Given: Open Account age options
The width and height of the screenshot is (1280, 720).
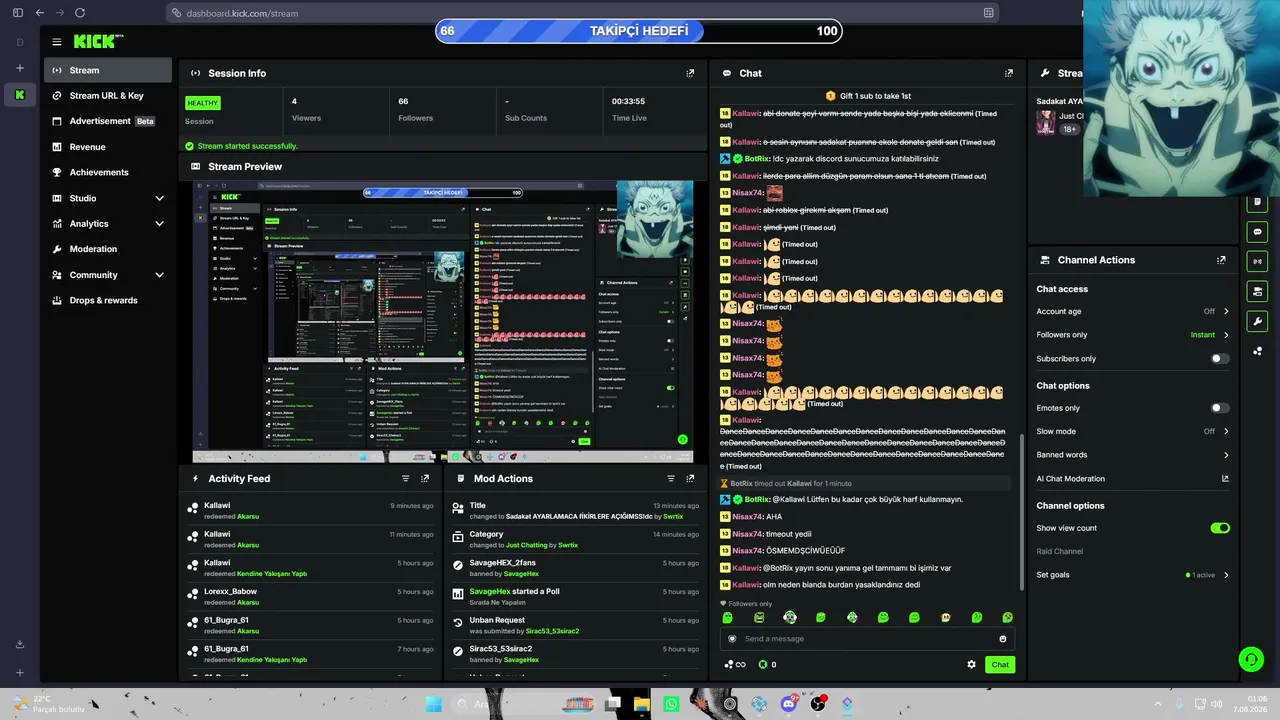Looking at the screenshot, I should (1133, 311).
